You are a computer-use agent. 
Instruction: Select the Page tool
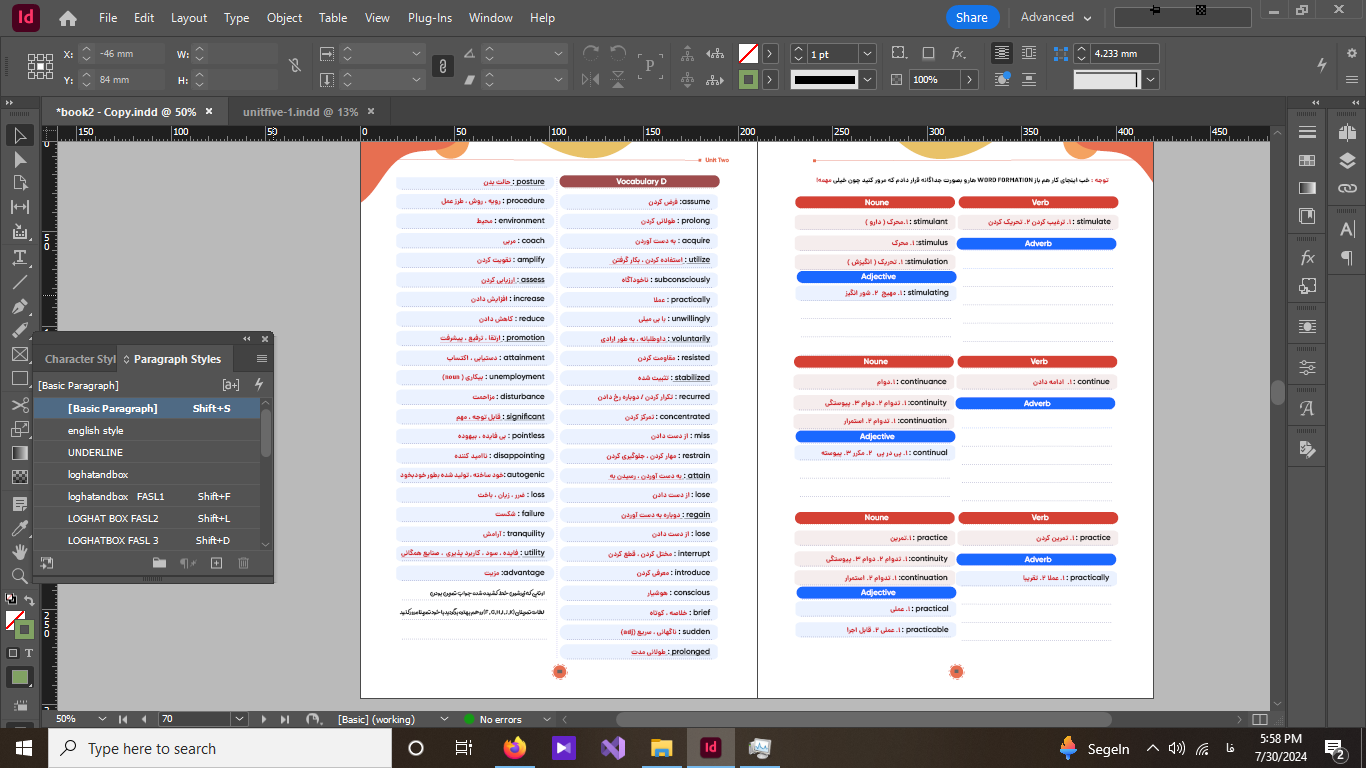(20, 183)
